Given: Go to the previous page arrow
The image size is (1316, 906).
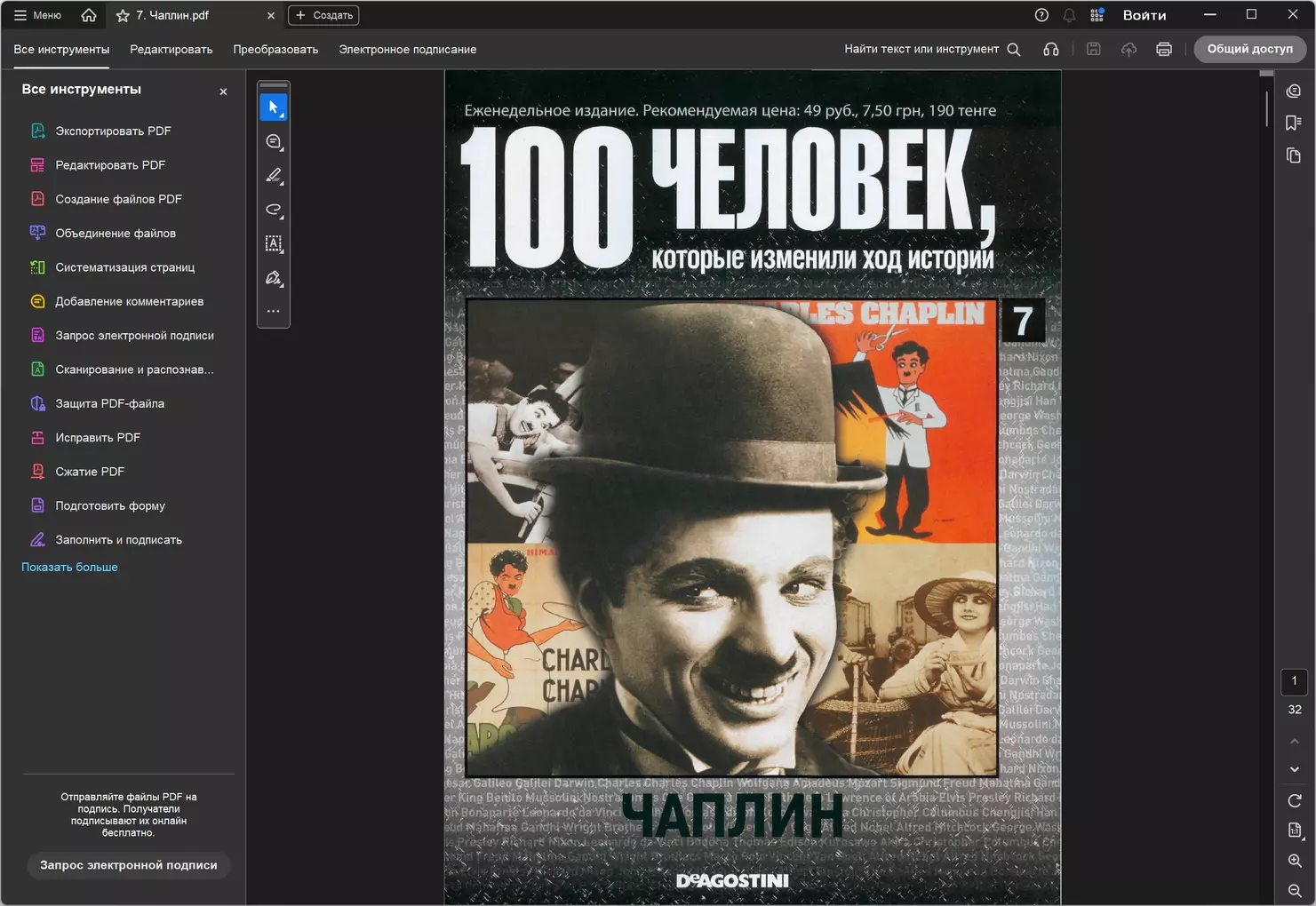Looking at the screenshot, I should pyautogui.click(x=1295, y=741).
